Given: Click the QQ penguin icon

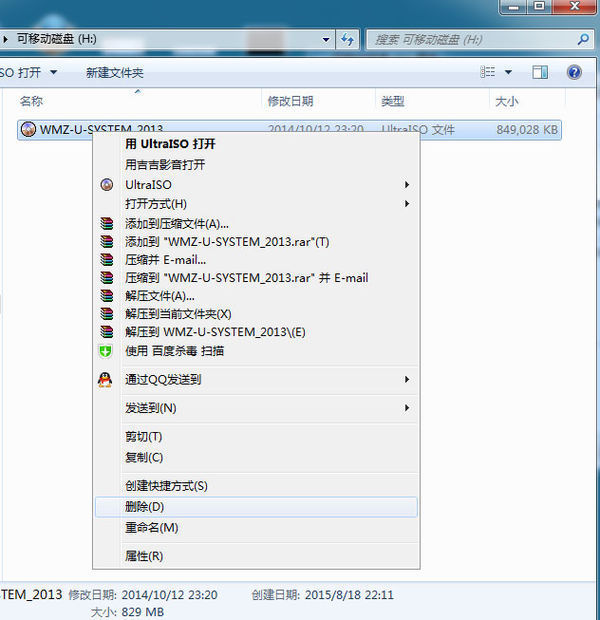Looking at the screenshot, I should tap(105, 380).
